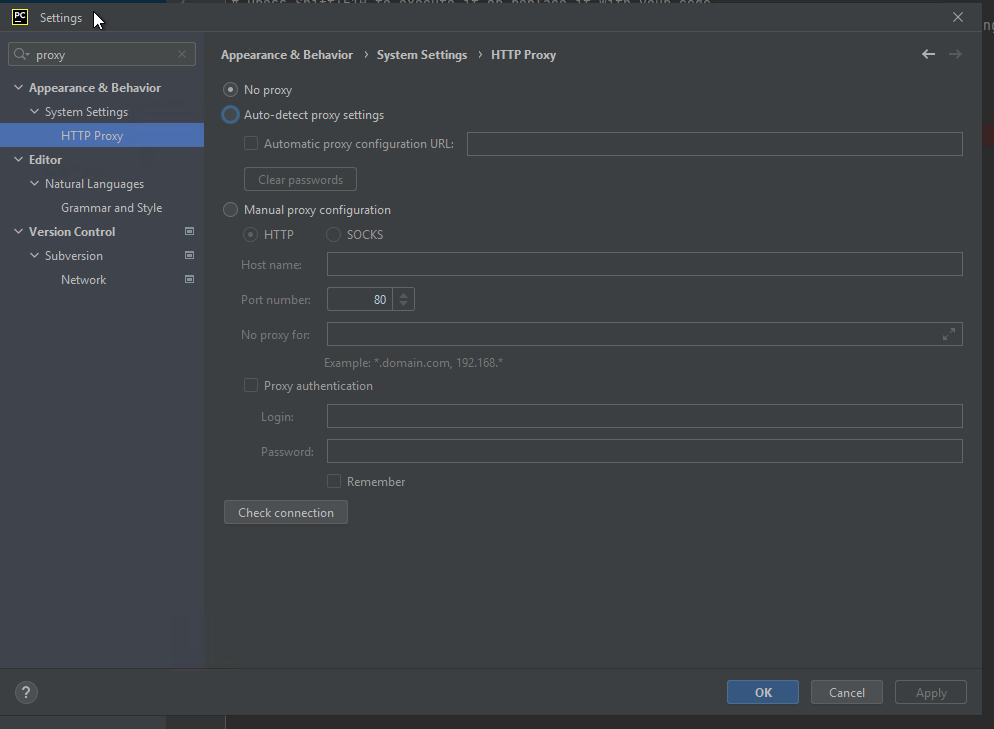Clear the search field with the X icon
994x729 pixels.
[x=182, y=55]
